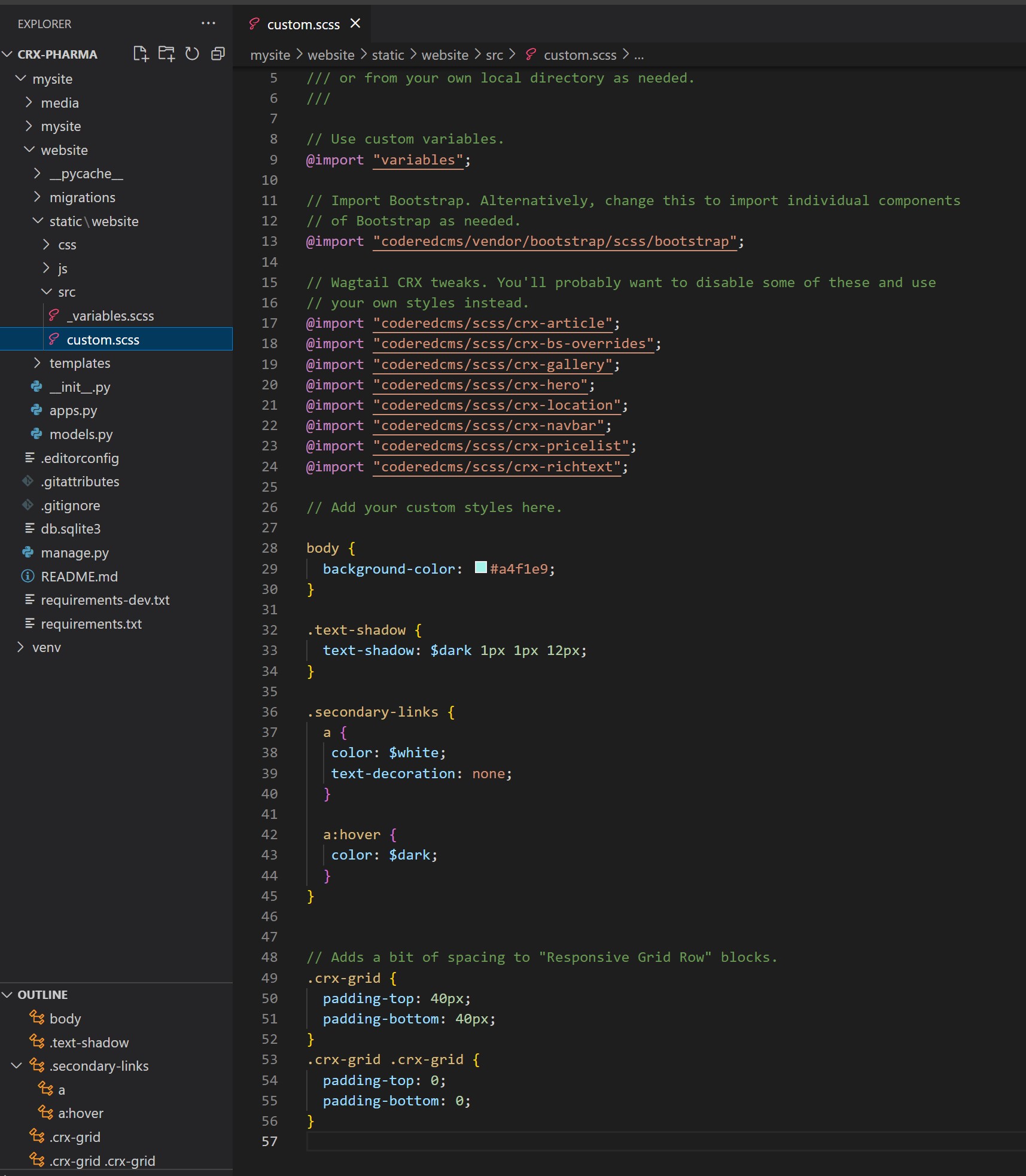Image resolution: width=1026 pixels, height=1176 pixels.
Task: Click the New Folder icon in Explorer
Action: [x=166, y=54]
